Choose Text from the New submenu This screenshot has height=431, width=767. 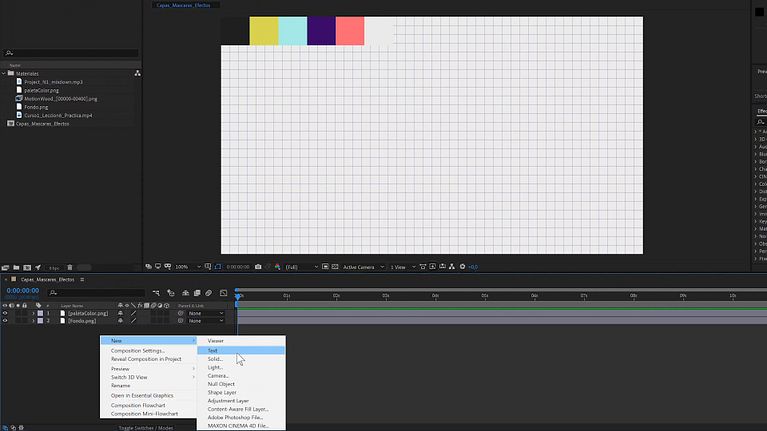(213, 350)
